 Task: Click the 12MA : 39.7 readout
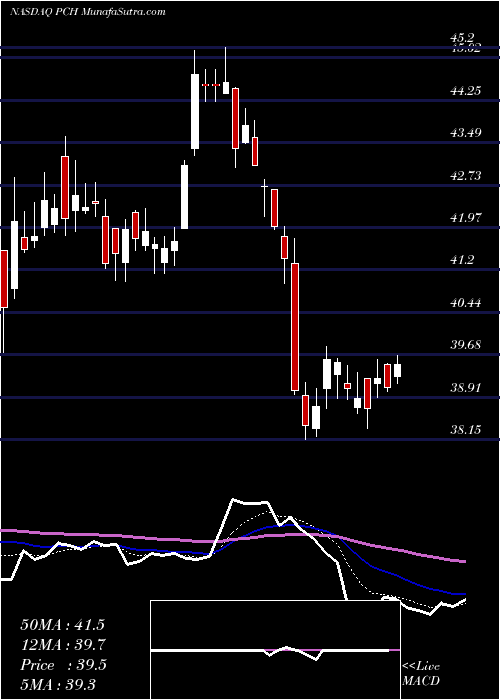(x=63, y=645)
